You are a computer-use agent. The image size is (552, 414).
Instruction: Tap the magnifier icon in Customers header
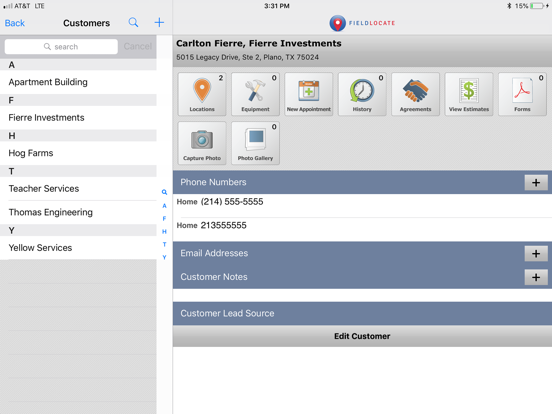pyautogui.click(x=133, y=23)
